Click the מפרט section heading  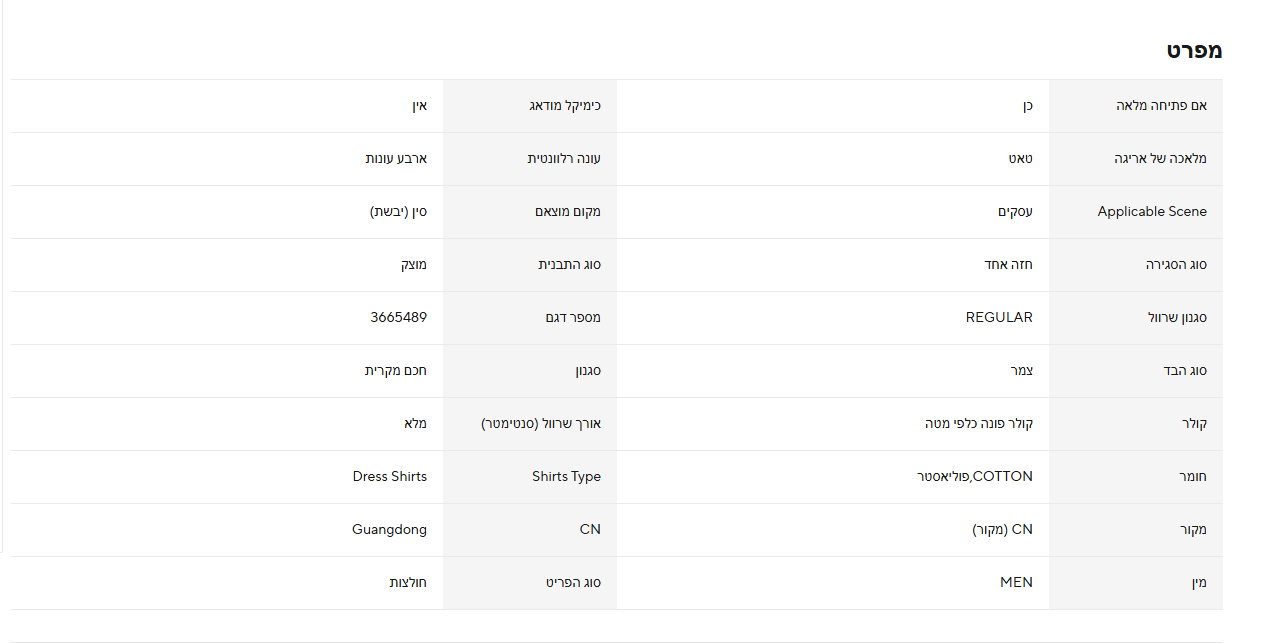coord(1194,50)
